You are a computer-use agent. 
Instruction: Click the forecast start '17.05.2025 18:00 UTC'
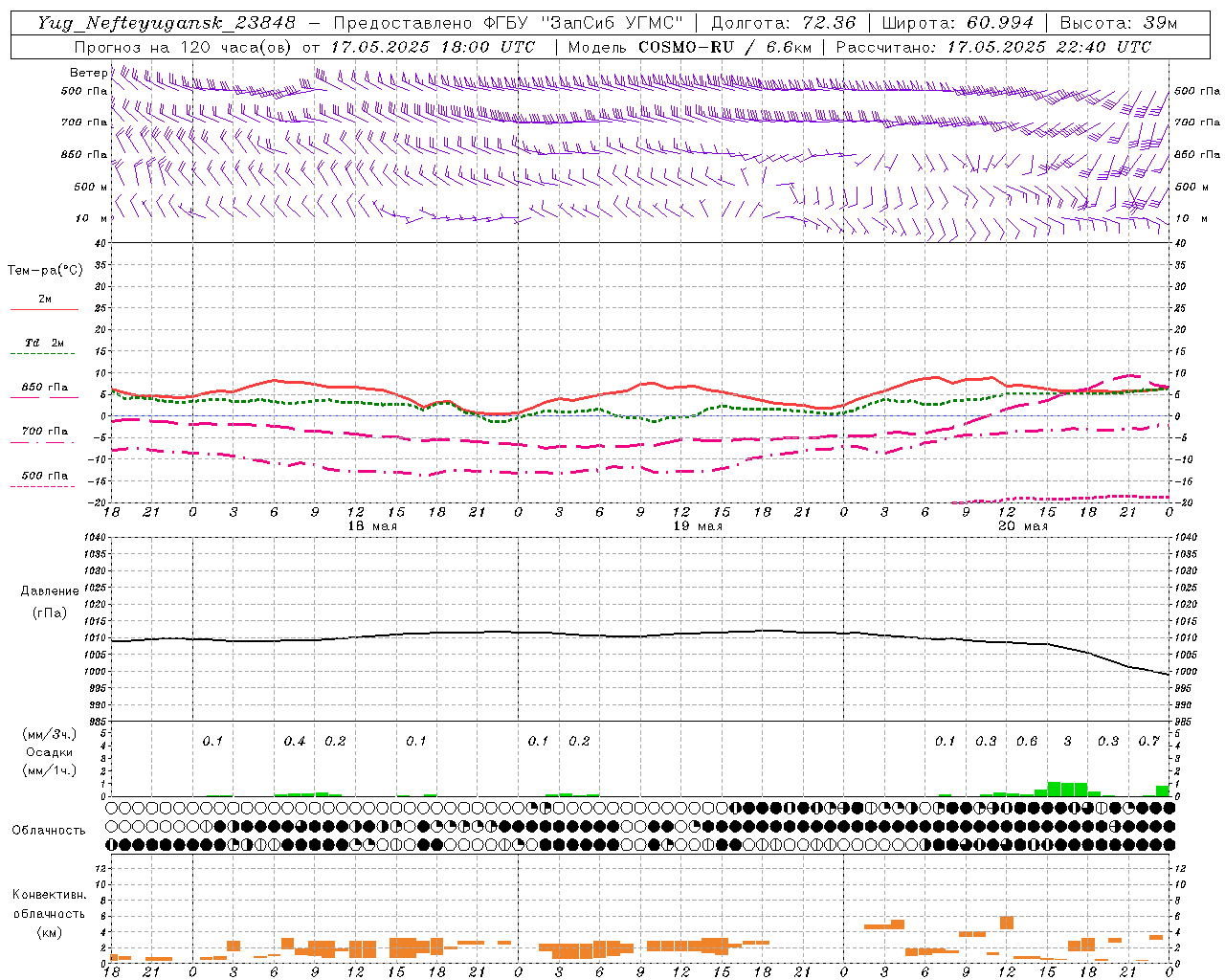(x=433, y=47)
